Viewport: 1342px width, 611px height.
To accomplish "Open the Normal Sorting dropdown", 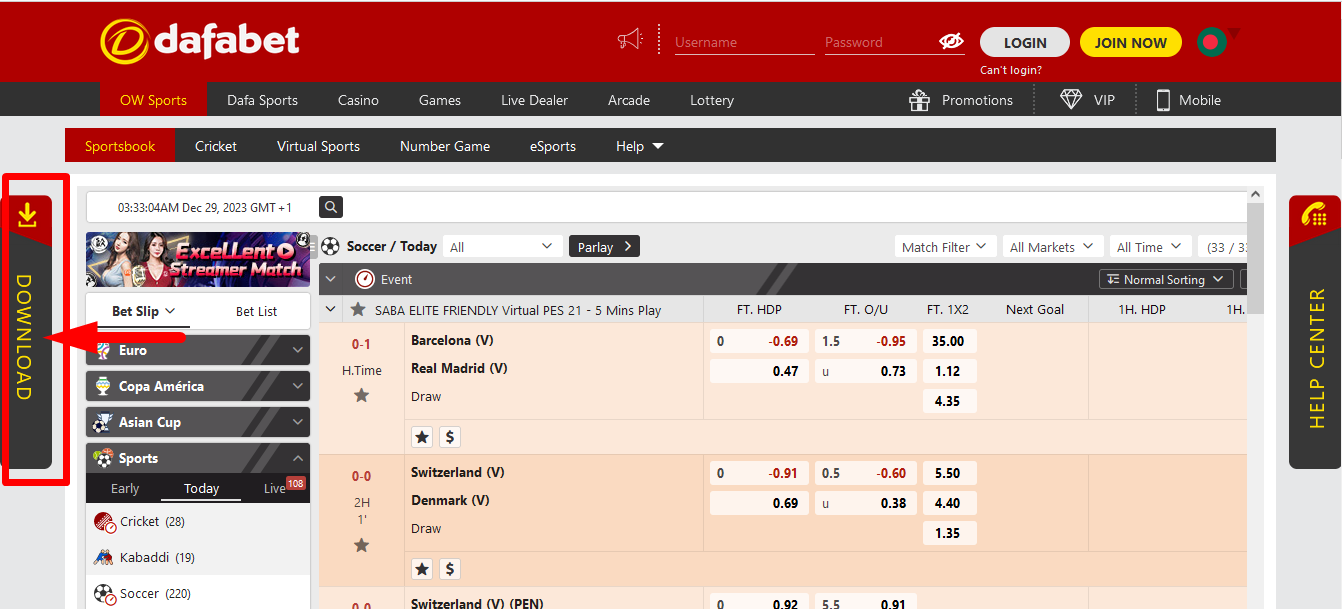I will point(1166,279).
